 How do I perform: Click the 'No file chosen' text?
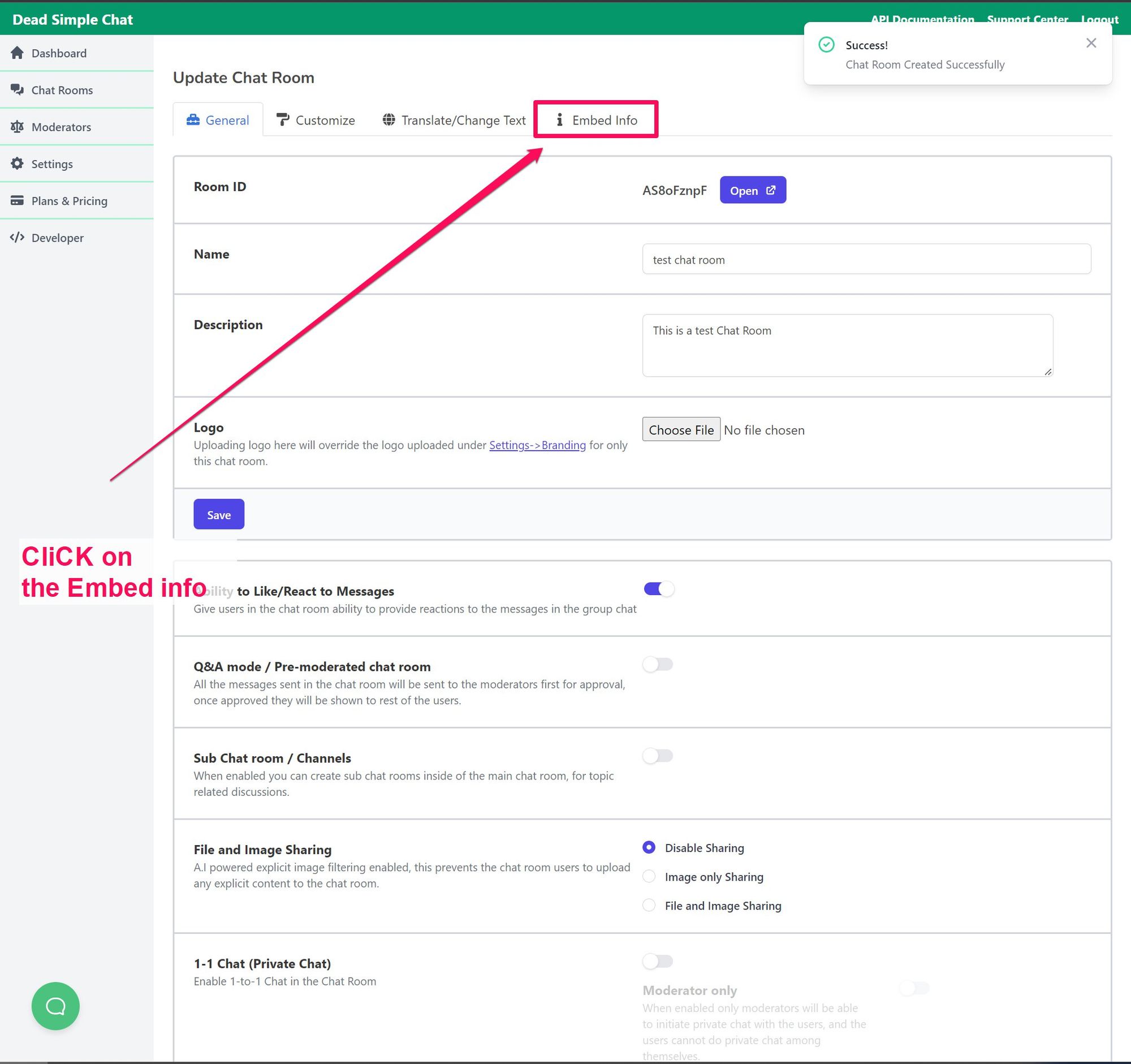[764, 430]
